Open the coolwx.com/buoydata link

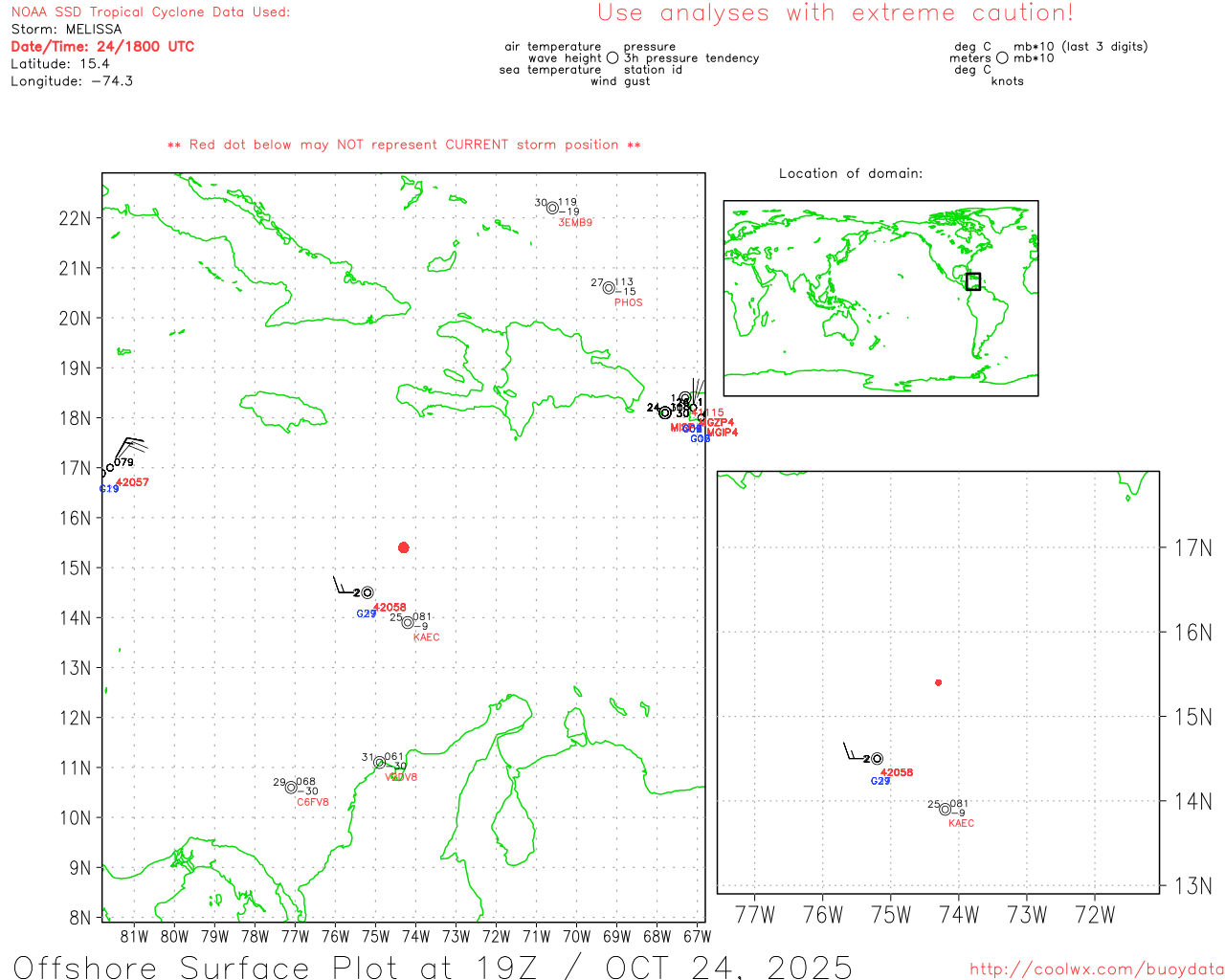pos(1097,969)
